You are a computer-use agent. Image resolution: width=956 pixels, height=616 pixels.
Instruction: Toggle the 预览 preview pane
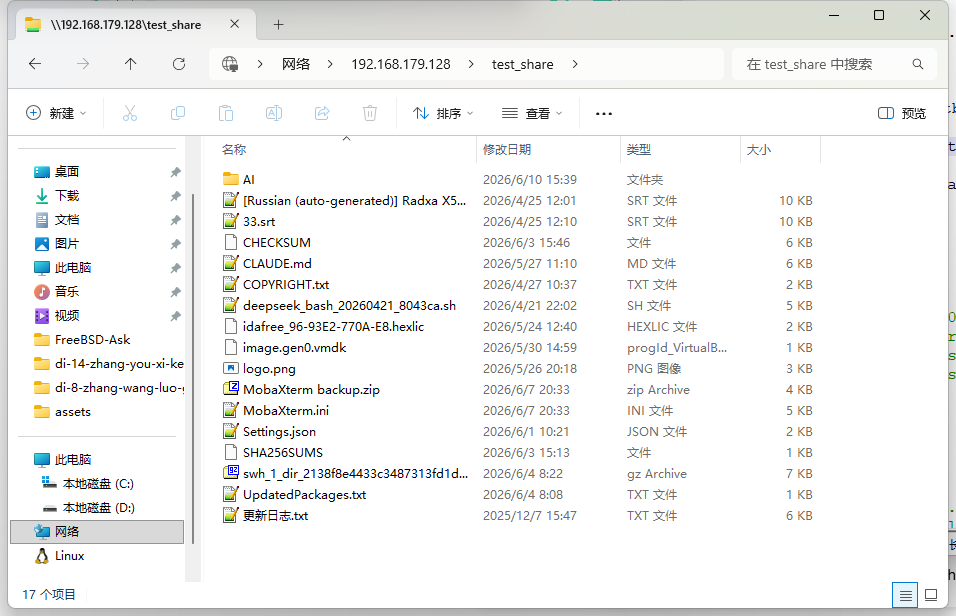[x=902, y=113]
